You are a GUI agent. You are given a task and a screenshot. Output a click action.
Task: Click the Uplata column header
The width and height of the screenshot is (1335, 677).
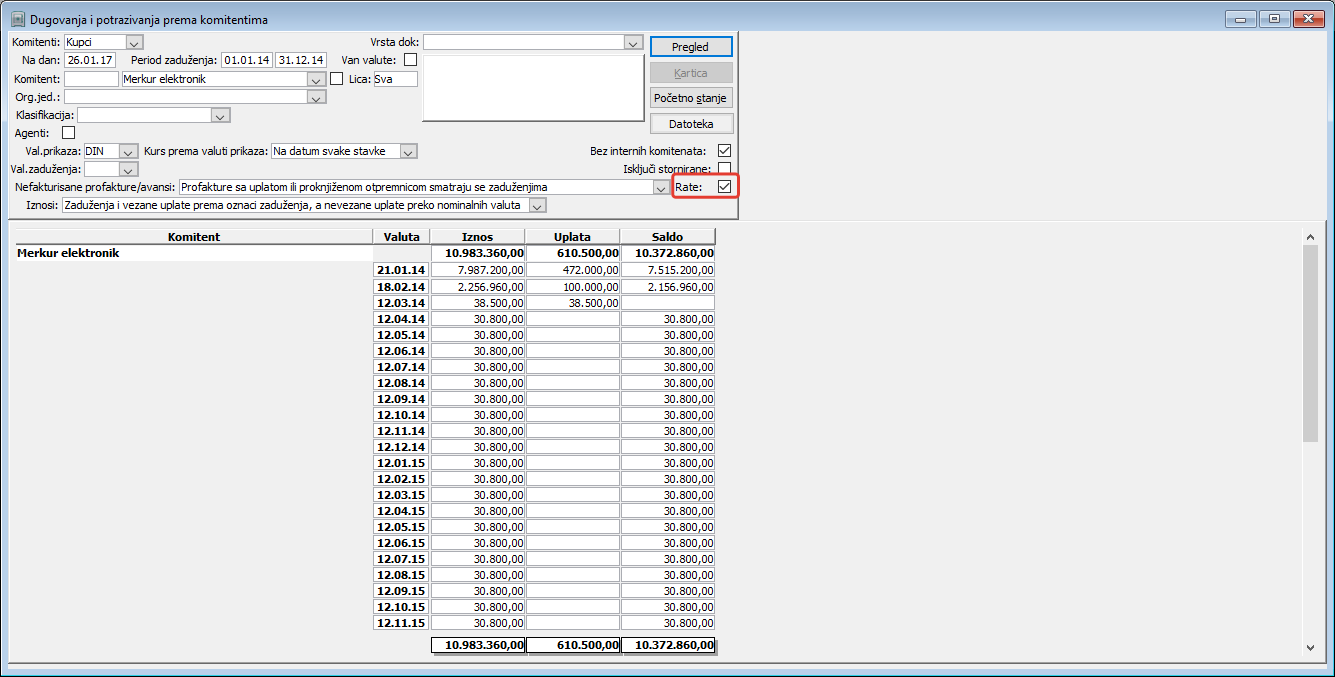point(572,237)
